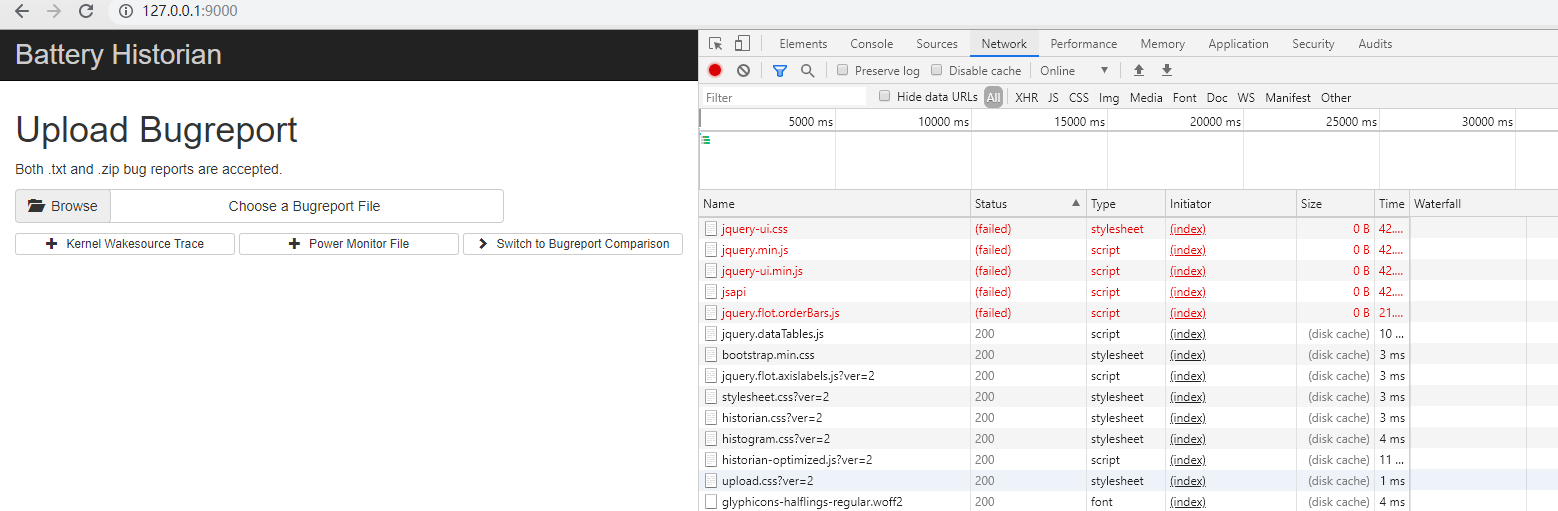Screen dimensions: 1558x511
Task: Sort by the Size column header
Action: (x=1335, y=204)
